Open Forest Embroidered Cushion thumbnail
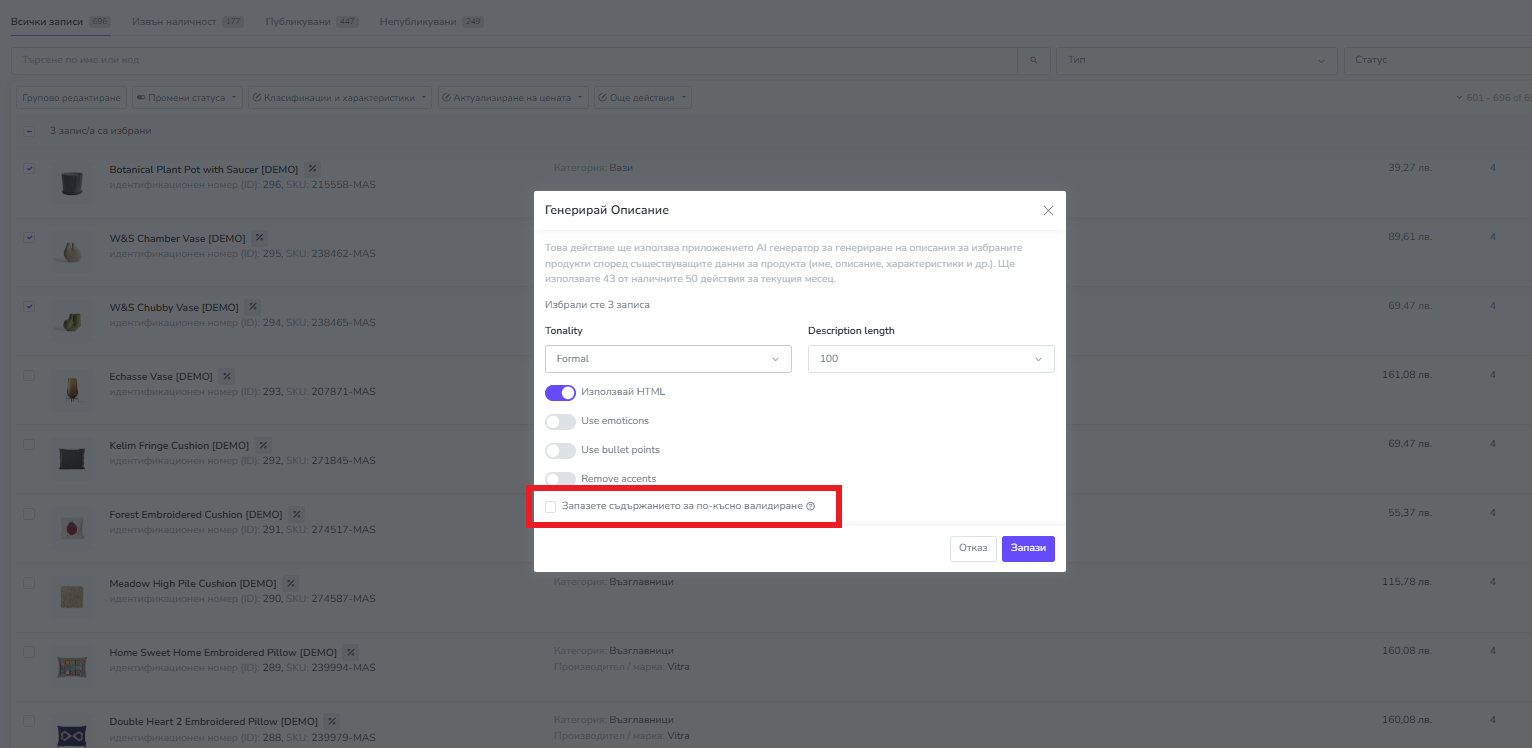The image size is (1532, 748). [71, 528]
